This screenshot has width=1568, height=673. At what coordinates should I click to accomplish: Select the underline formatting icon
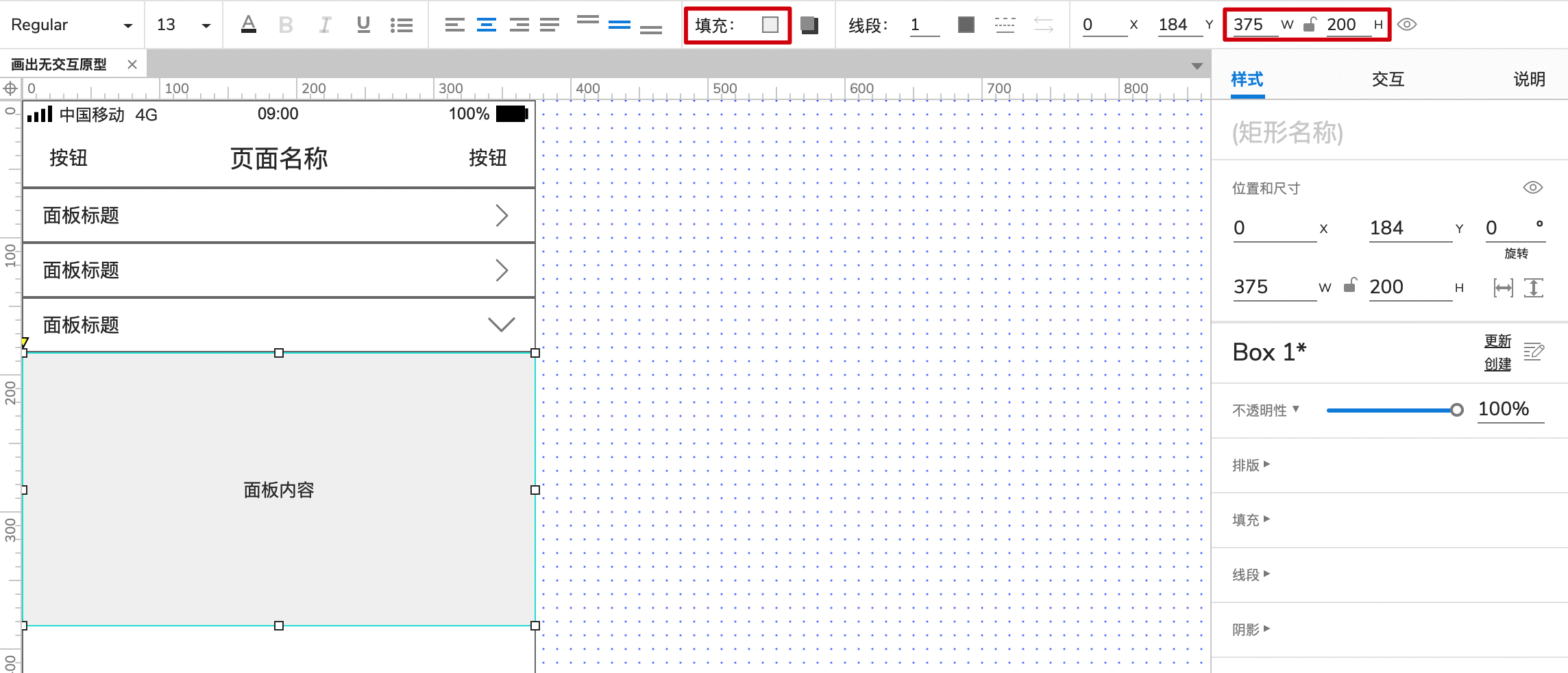pos(363,24)
